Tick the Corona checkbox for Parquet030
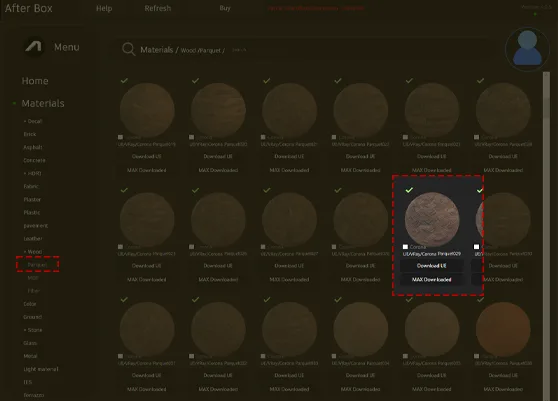The height and width of the screenshot is (401, 558). click(x=477, y=247)
